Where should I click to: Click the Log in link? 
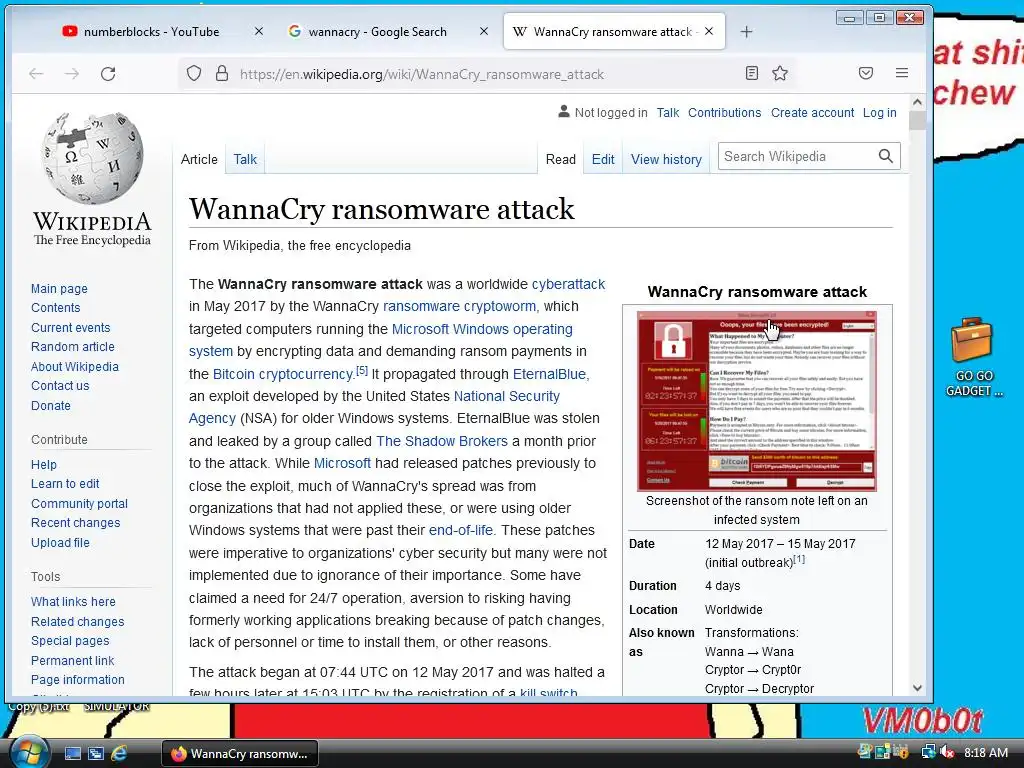880,112
